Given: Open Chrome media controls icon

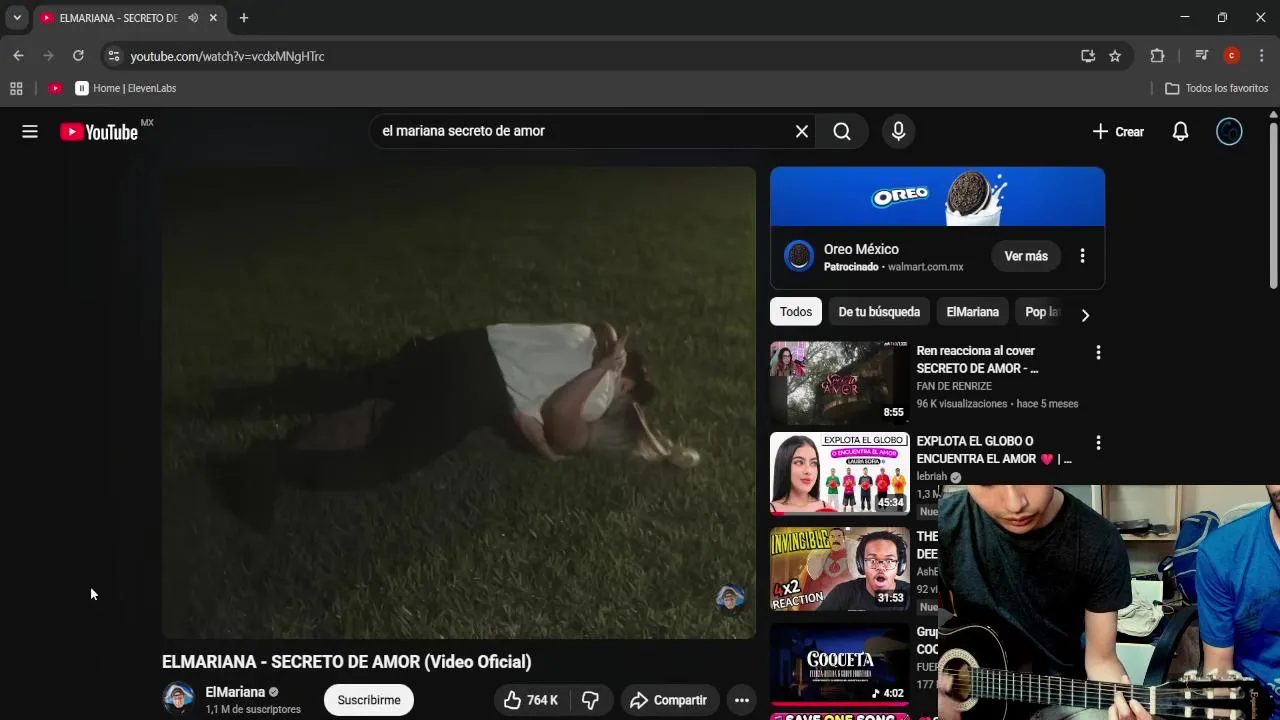Looking at the screenshot, I should (x=1202, y=56).
